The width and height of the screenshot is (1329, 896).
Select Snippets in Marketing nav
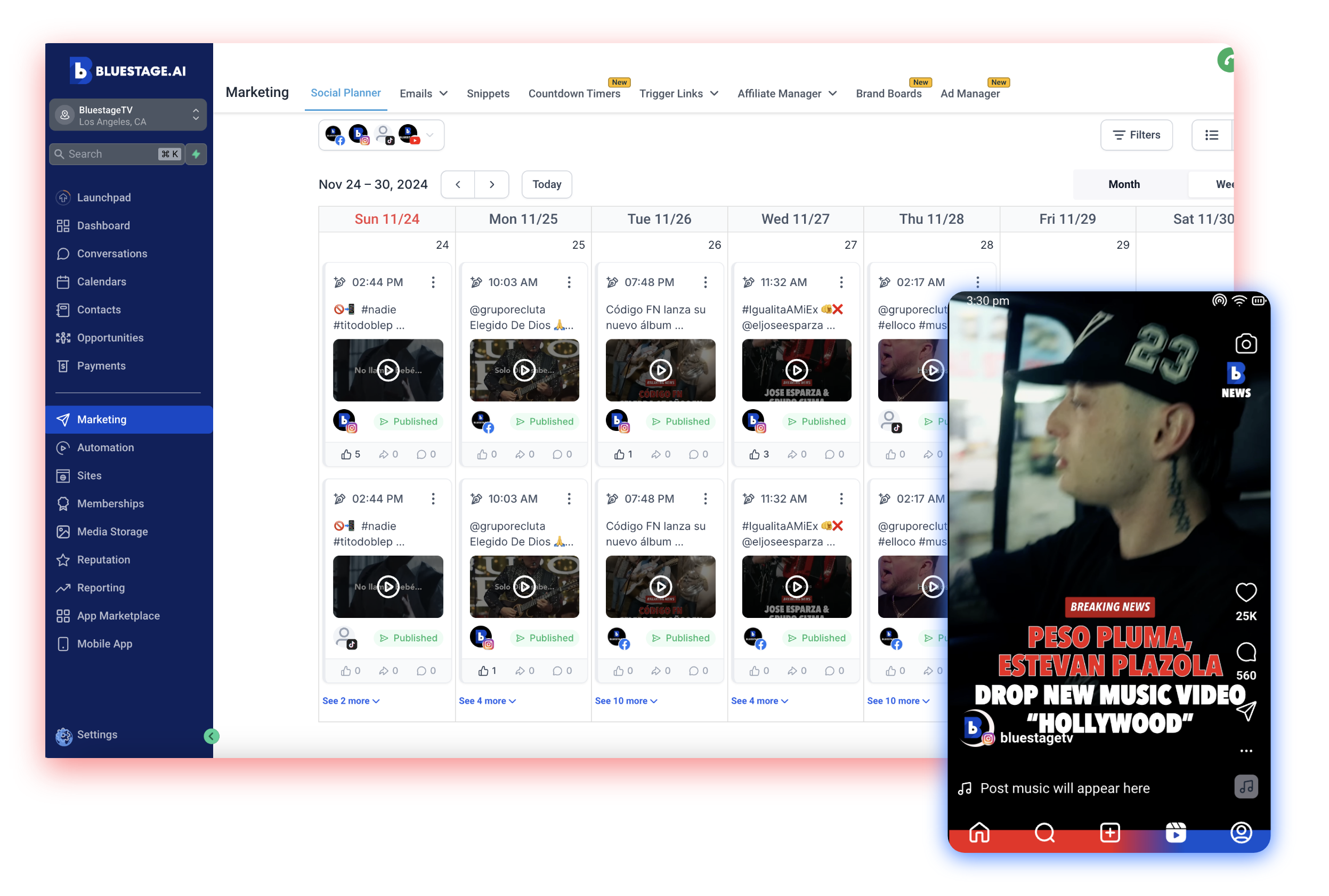coord(488,94)
